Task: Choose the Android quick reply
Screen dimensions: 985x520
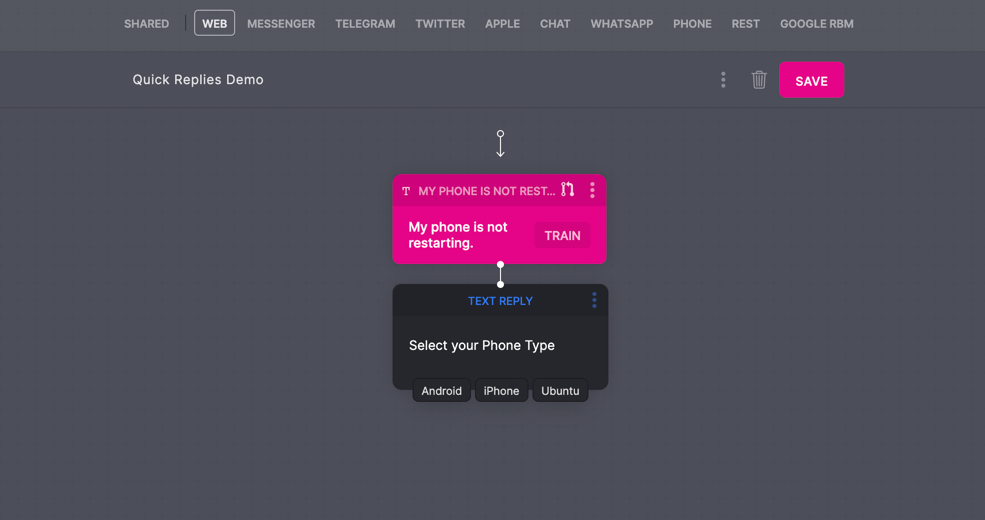Action: point(442,391)
